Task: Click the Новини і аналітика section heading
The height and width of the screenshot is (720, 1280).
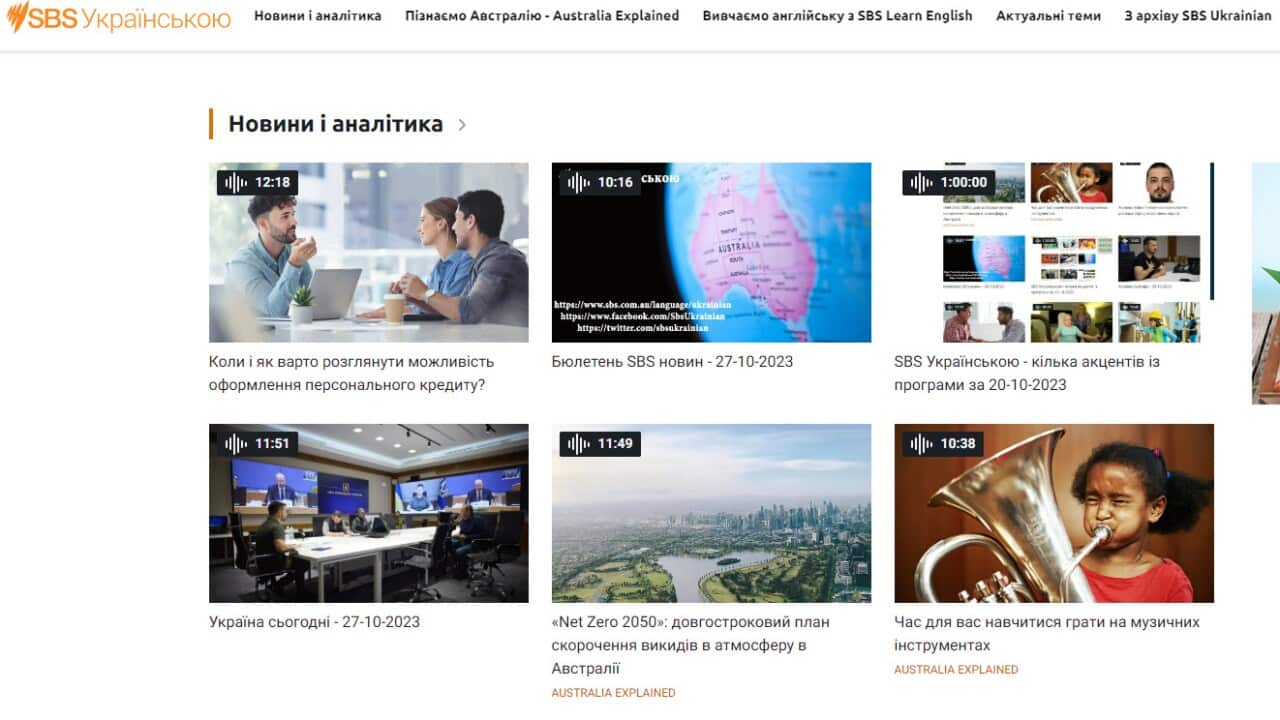Action: [335, 124]
